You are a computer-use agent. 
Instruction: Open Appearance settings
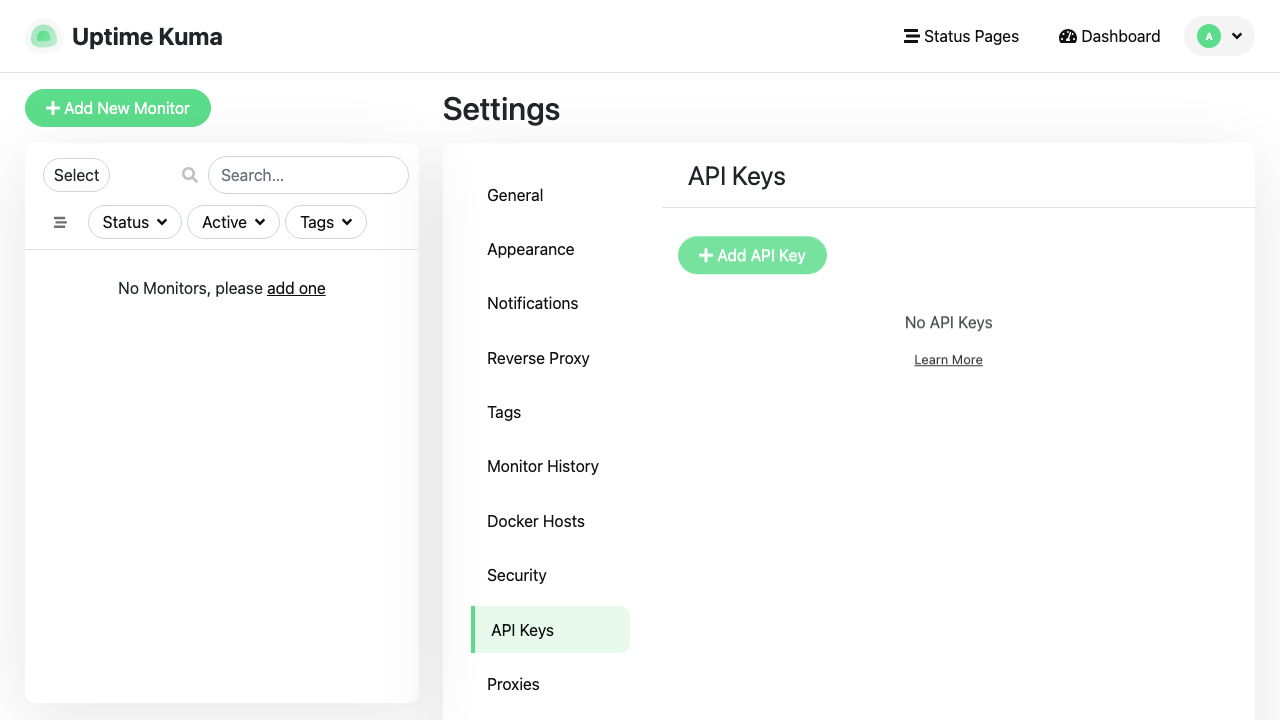click(550, 249)
